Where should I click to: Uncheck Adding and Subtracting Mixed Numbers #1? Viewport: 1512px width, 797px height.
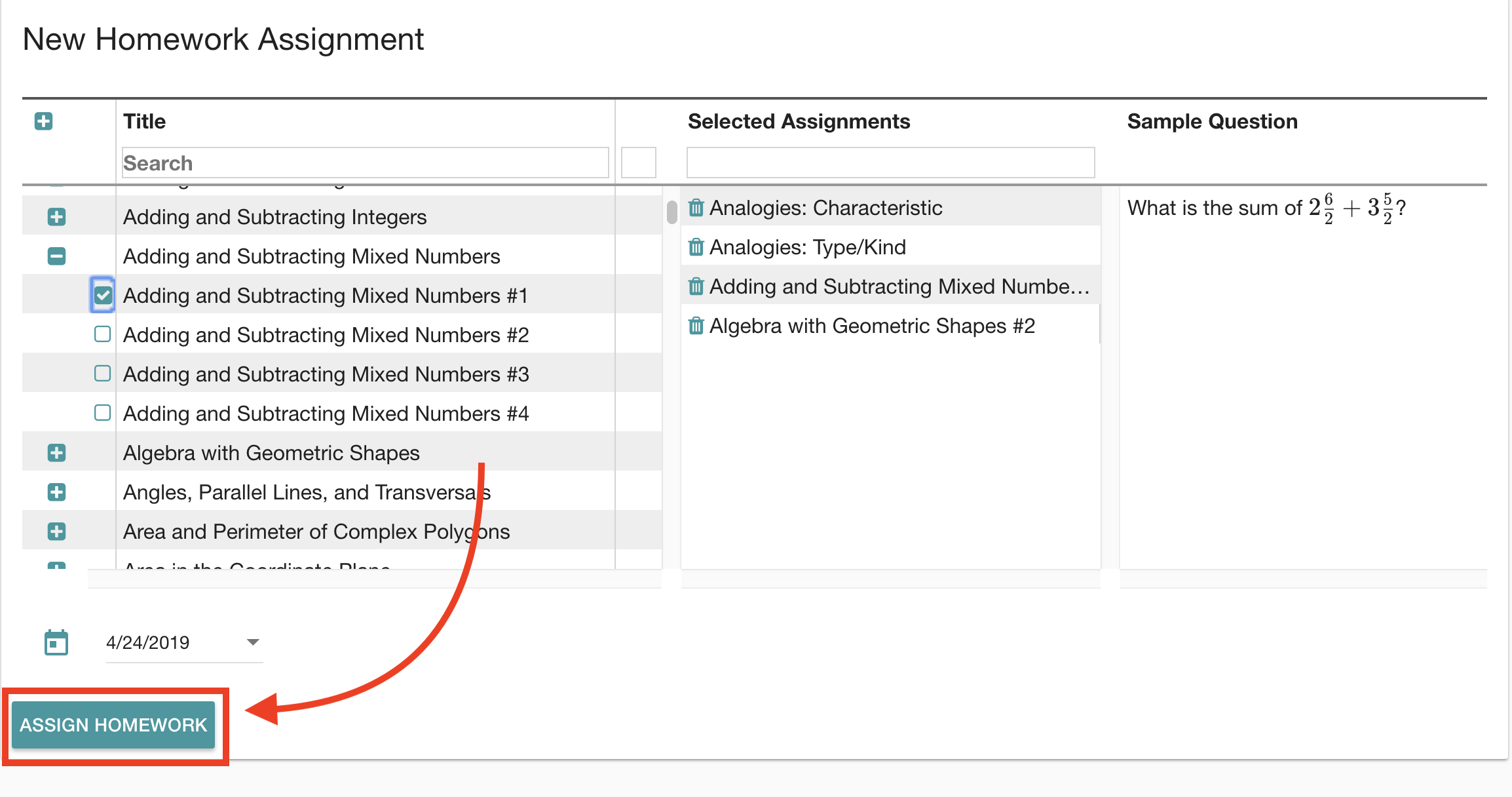click(103, 296)
